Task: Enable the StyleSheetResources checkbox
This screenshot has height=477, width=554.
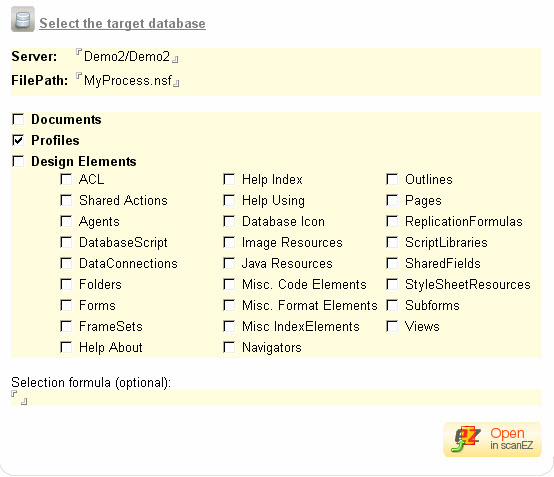Action: point(392,284)
